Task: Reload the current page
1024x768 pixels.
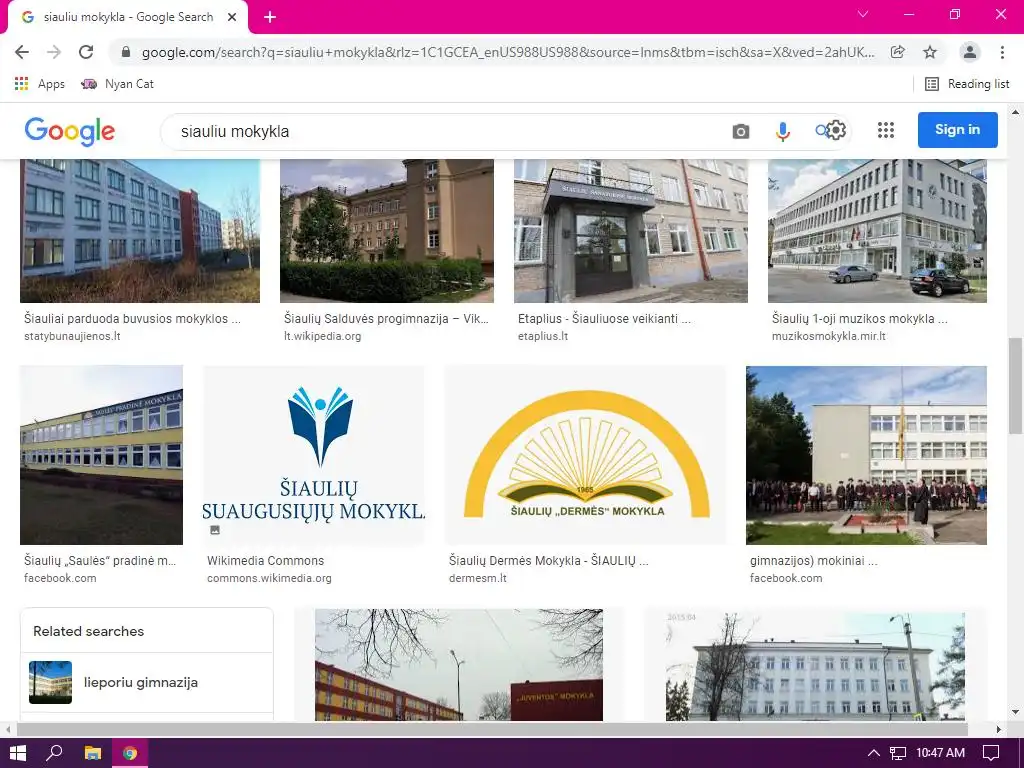Action: (x=86, y=52)
